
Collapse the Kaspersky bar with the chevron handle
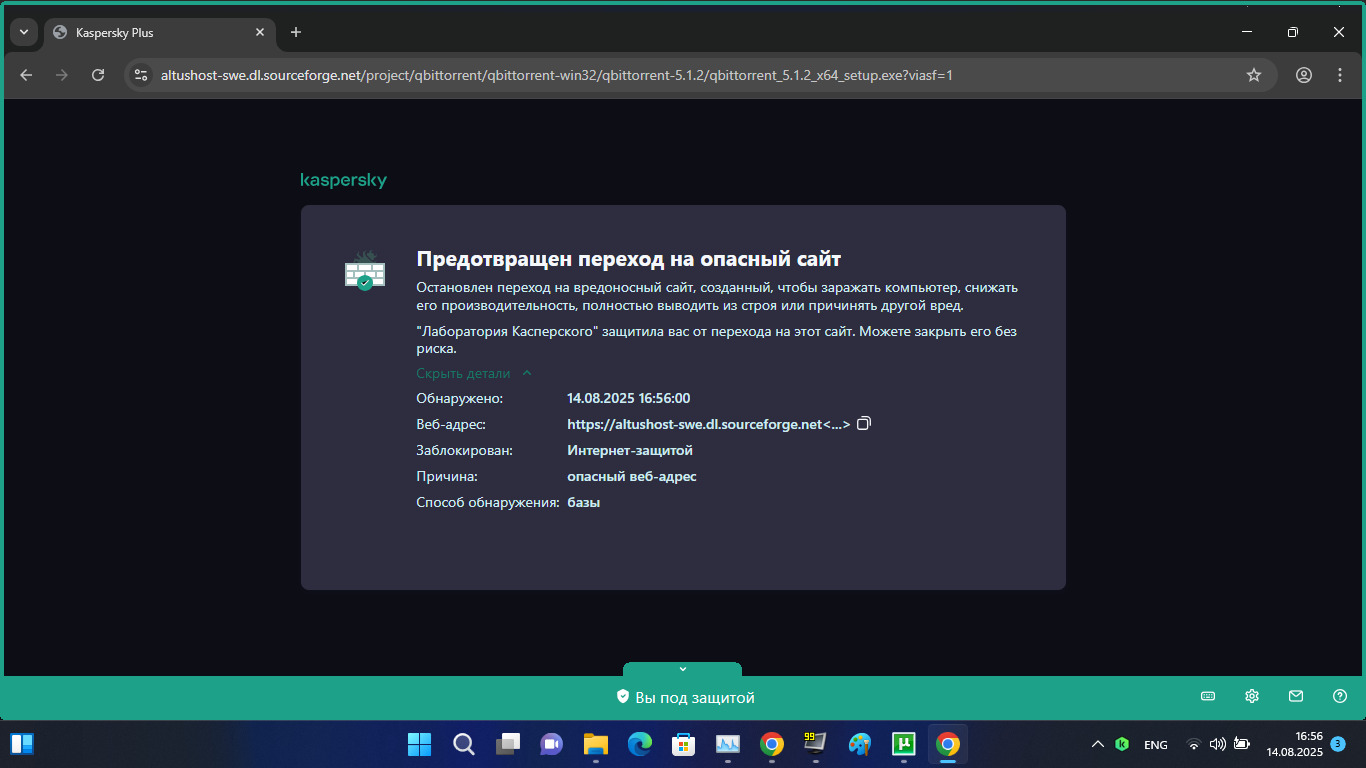(x=682, y=669)
